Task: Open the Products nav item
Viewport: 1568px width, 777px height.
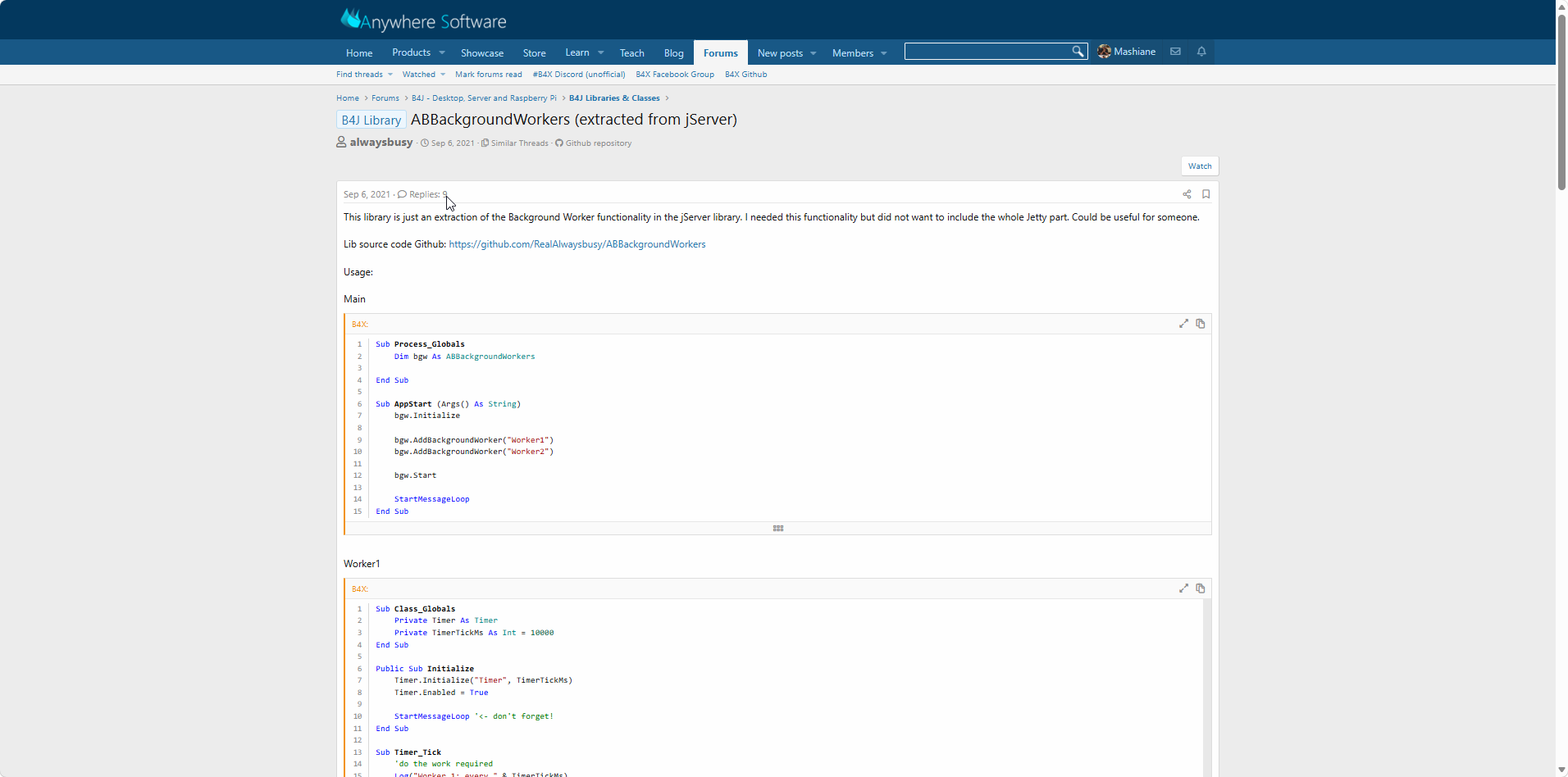Action: [411, 52]
